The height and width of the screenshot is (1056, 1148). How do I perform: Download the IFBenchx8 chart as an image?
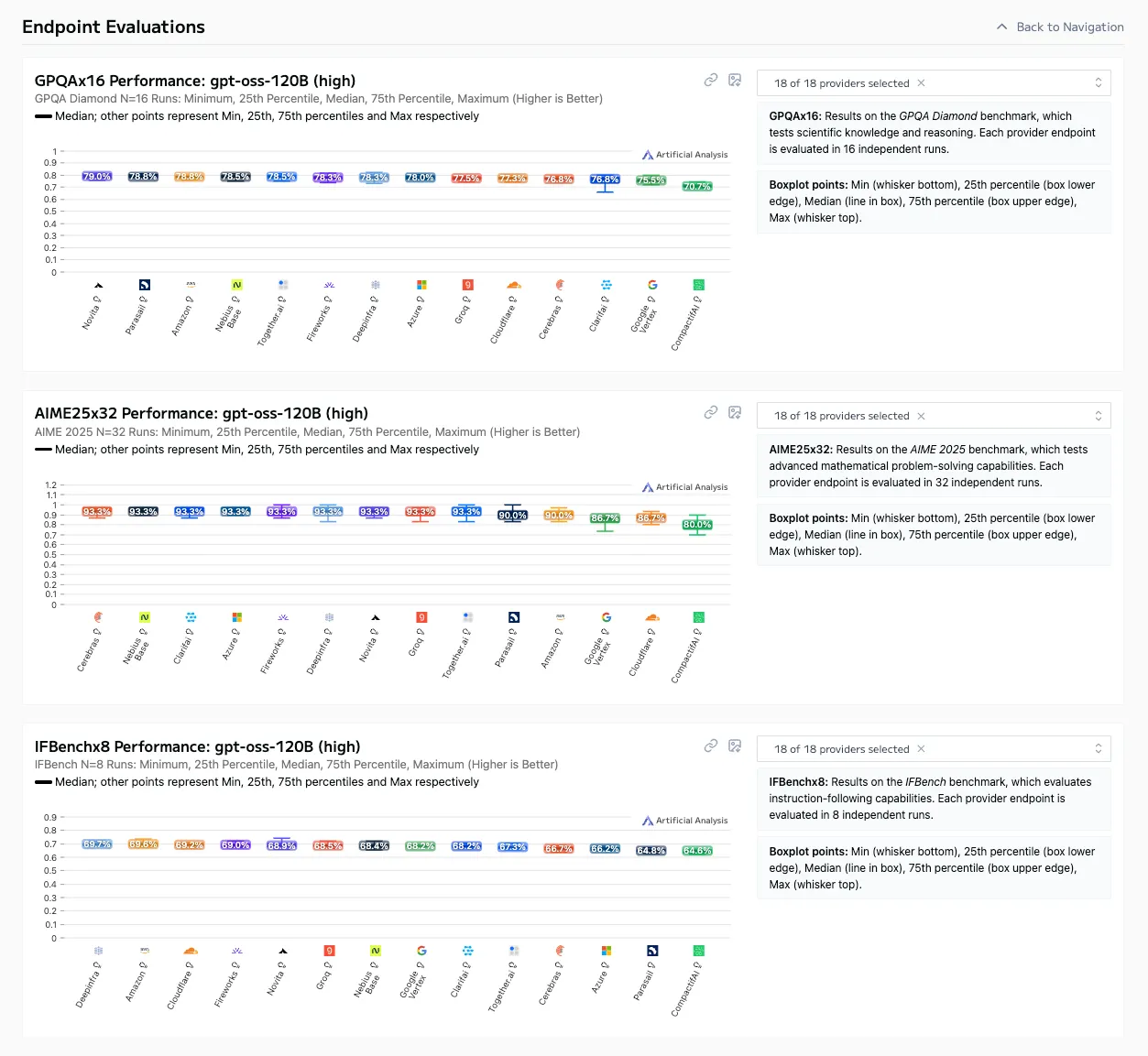[735, 746]
